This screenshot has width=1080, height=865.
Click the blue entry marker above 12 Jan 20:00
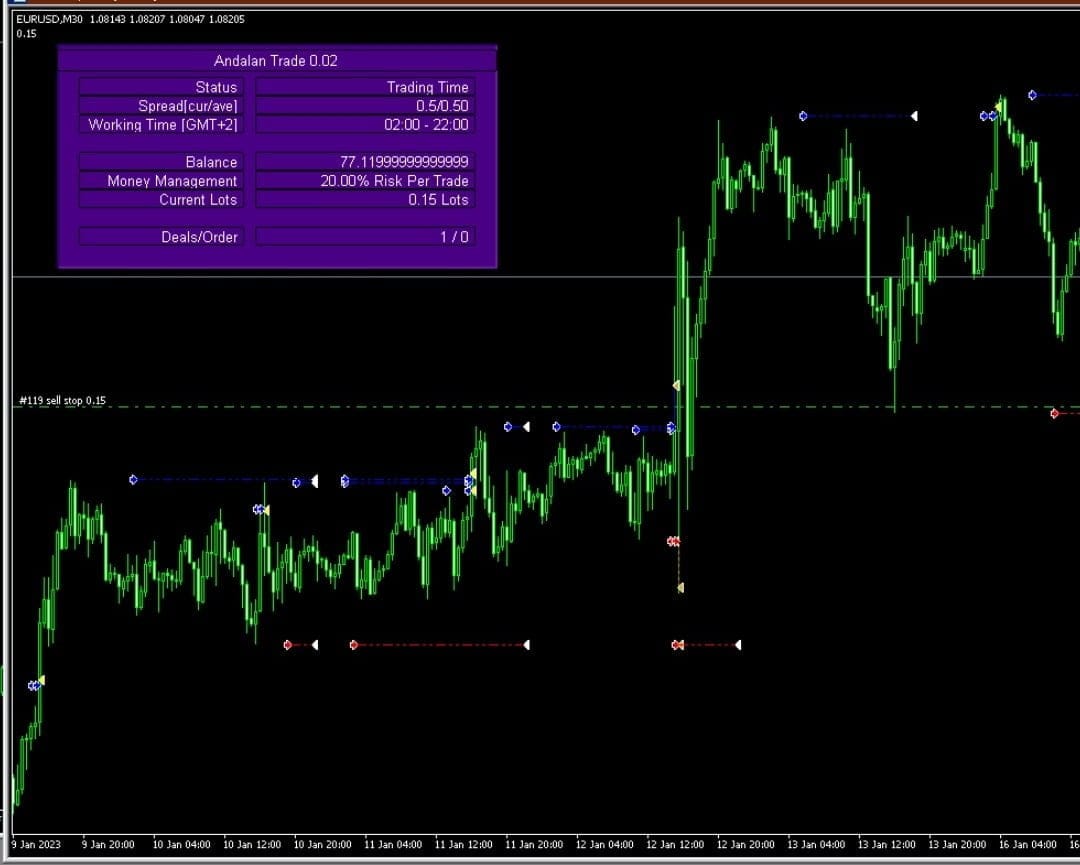click(803, 116)
